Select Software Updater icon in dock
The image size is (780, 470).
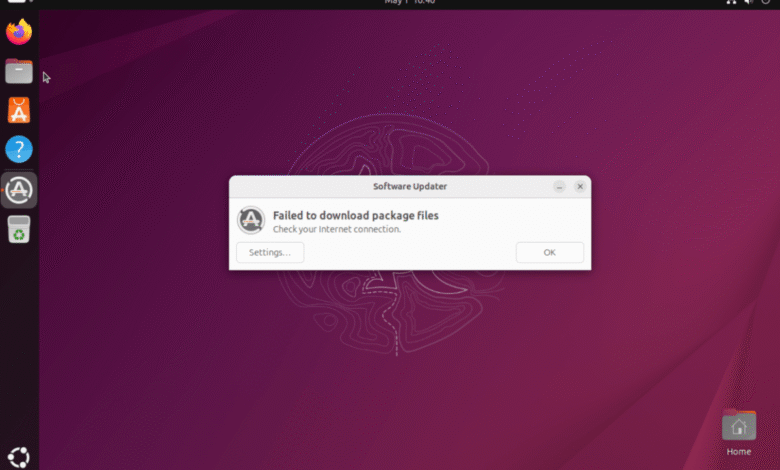pyautogui.click(x=19, y=190)
